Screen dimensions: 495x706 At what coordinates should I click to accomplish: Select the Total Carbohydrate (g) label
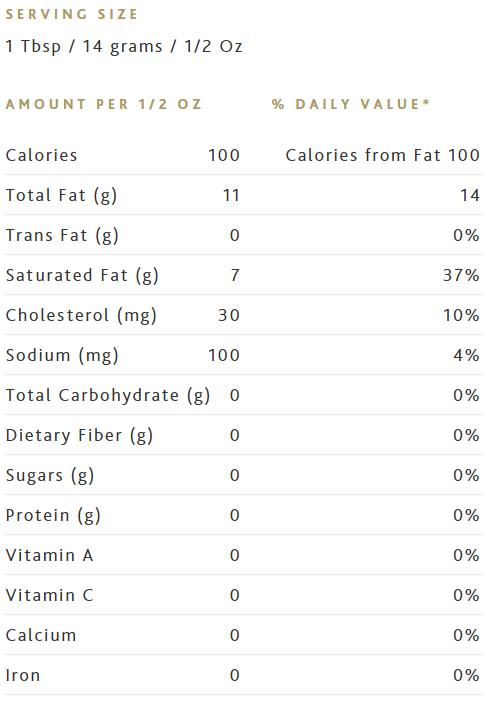pos(108,396)
